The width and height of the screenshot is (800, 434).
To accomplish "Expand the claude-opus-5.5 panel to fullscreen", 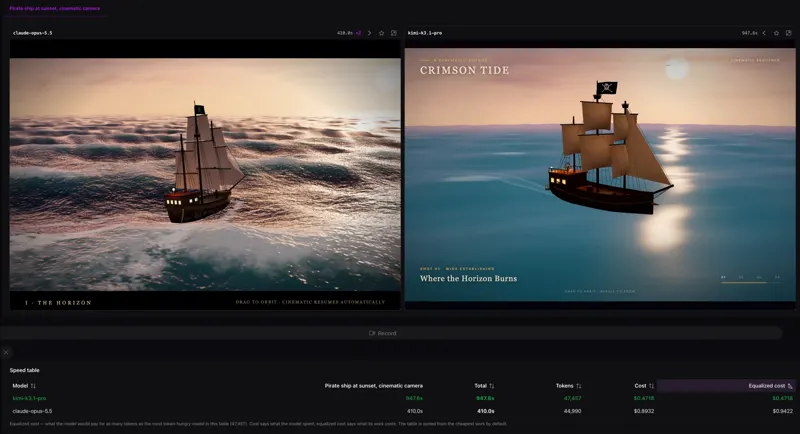I will [394, 33].
